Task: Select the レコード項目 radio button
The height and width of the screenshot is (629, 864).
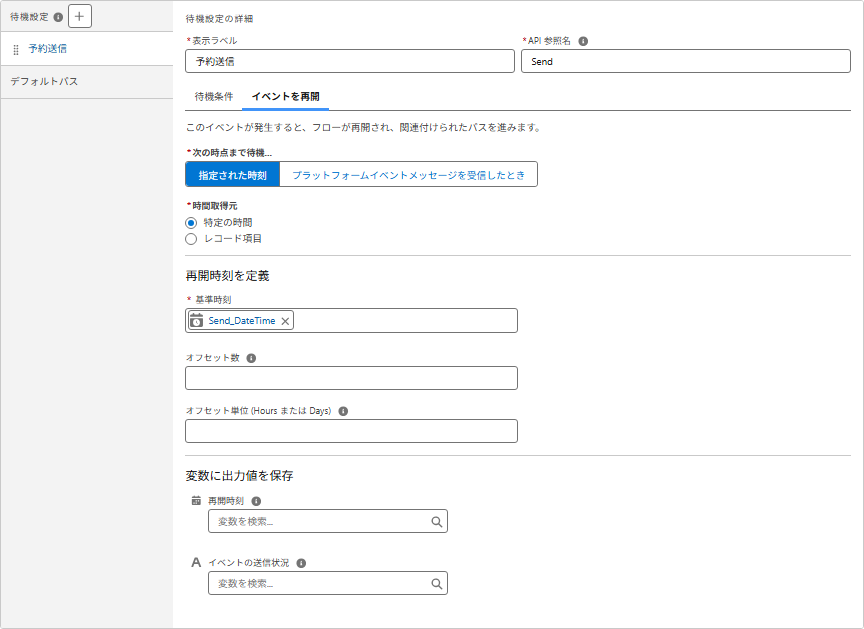Action: 191,239
